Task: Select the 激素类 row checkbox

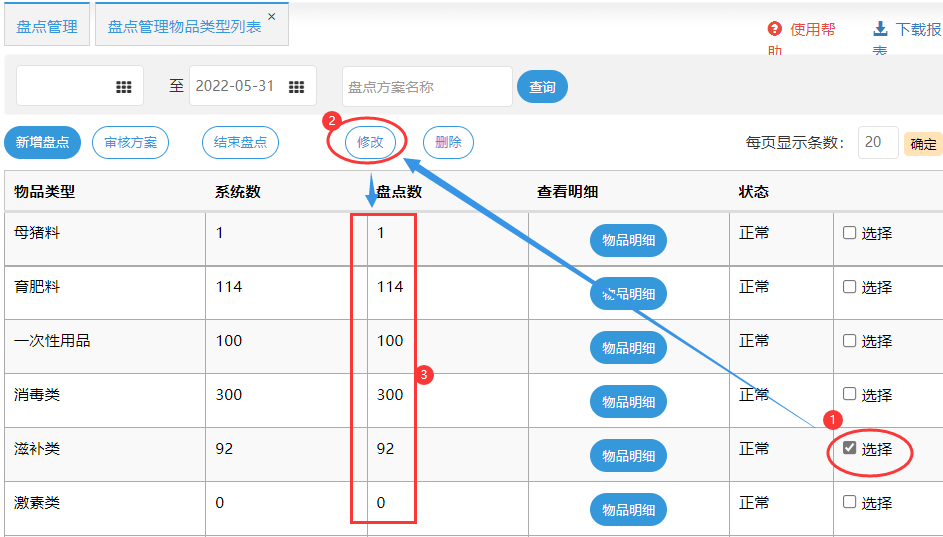Action: coord(850,502)
